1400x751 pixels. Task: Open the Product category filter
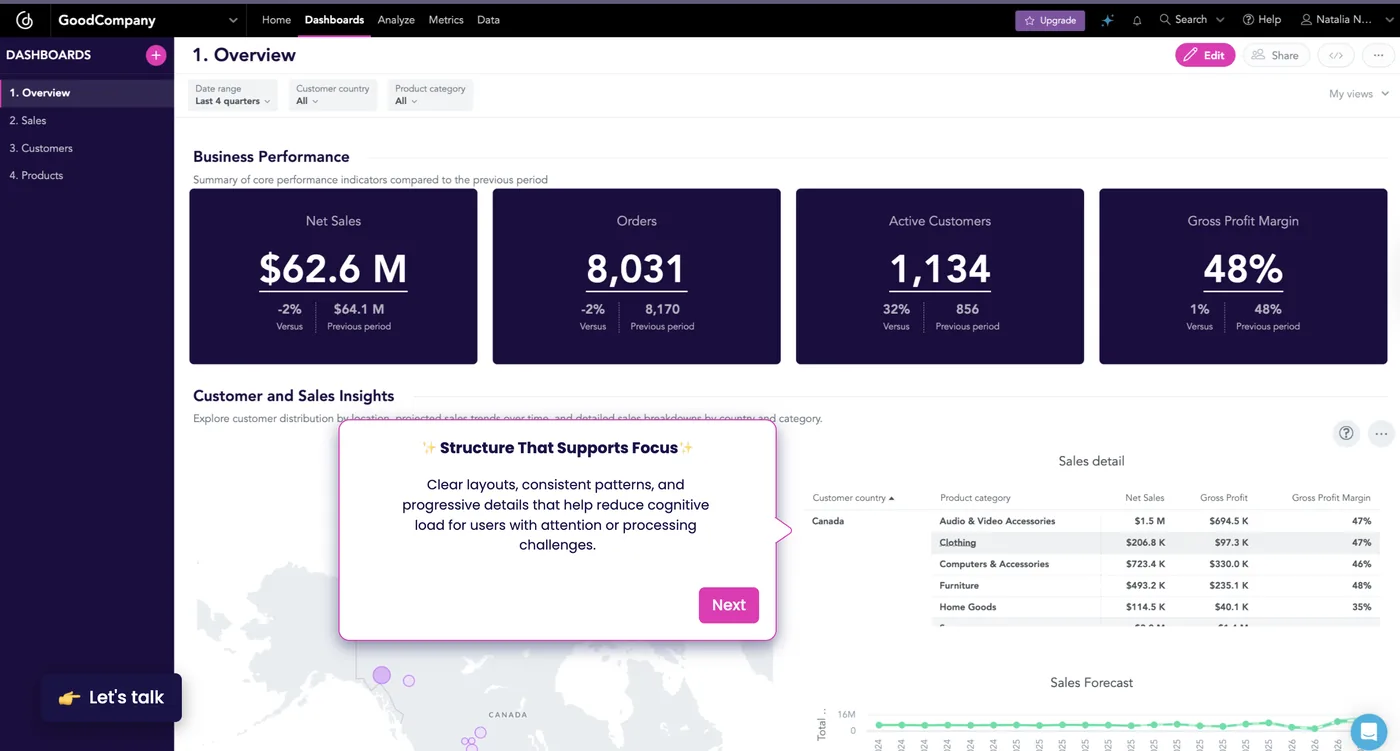tap(431, 95)
